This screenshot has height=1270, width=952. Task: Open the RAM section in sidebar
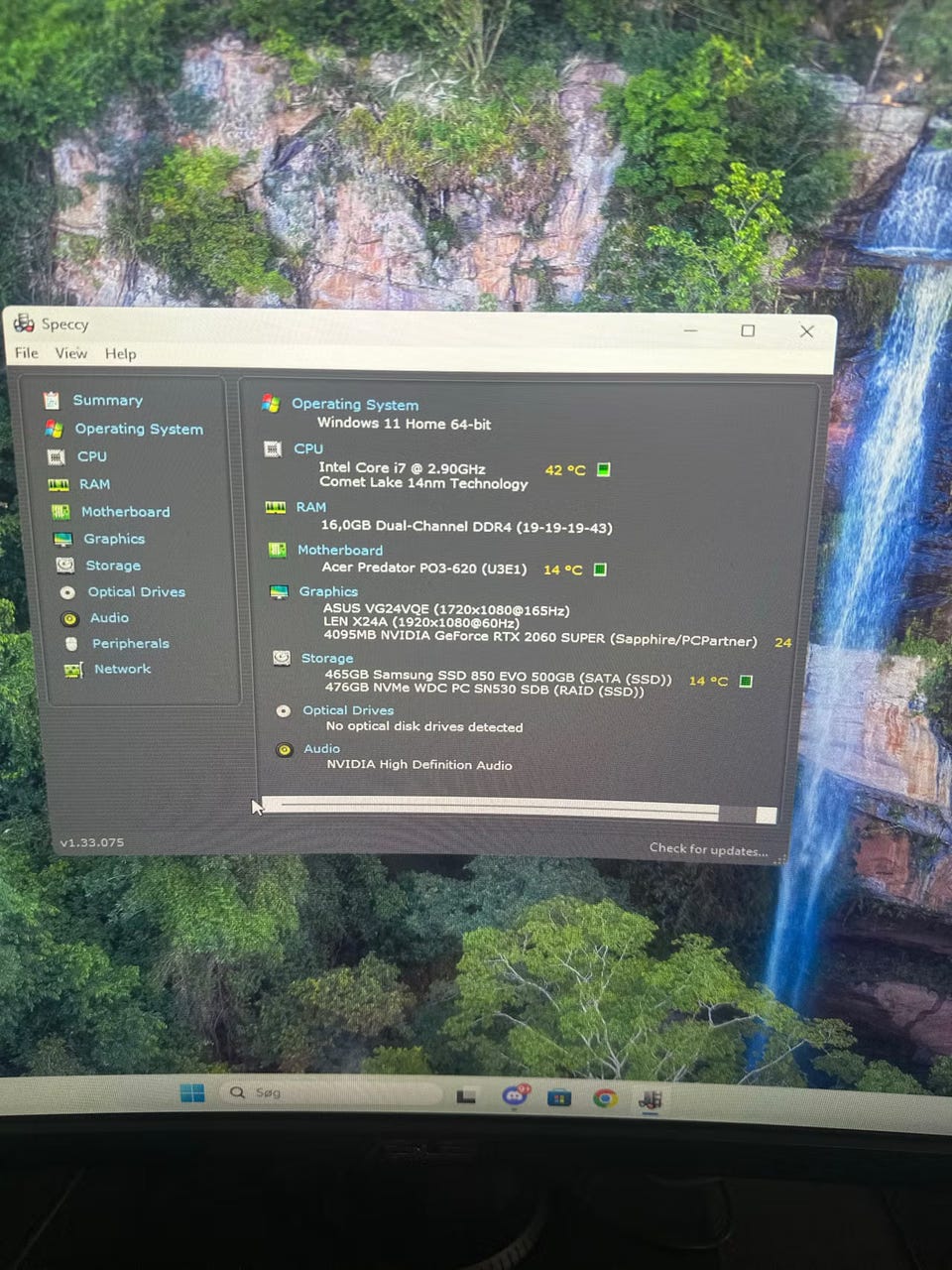coord(94,484)
